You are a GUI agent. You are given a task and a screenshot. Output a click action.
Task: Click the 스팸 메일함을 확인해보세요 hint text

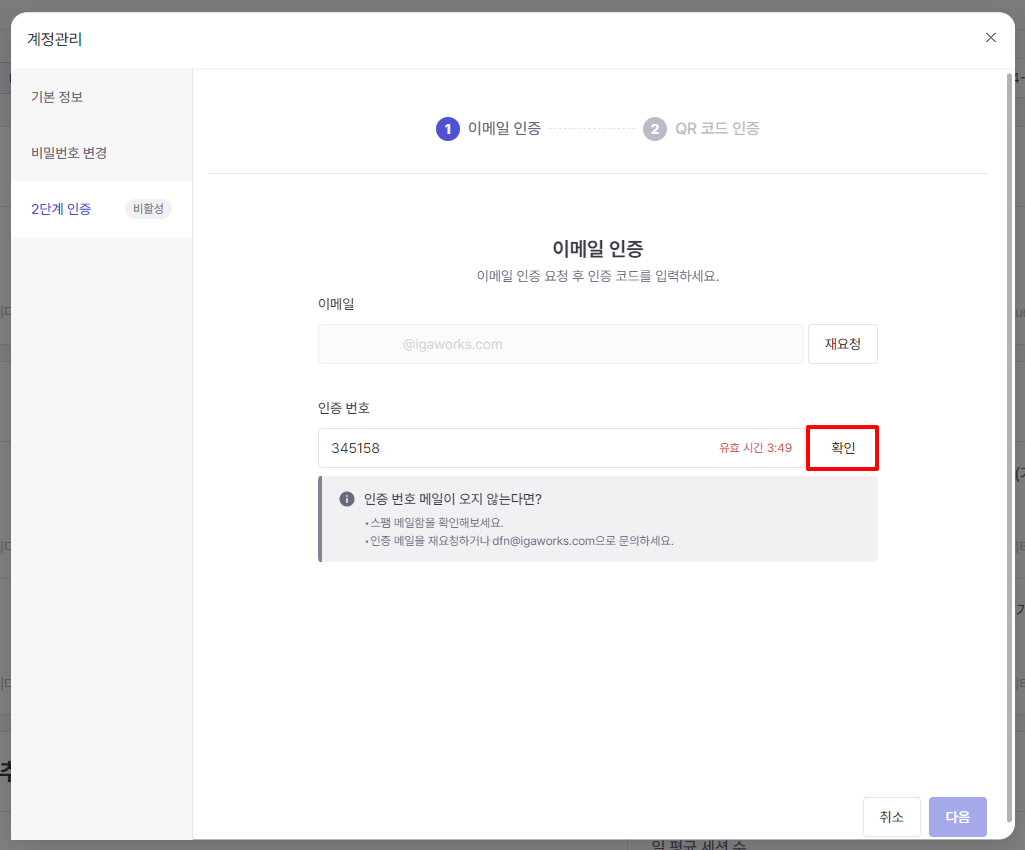[x=437, y=522]
